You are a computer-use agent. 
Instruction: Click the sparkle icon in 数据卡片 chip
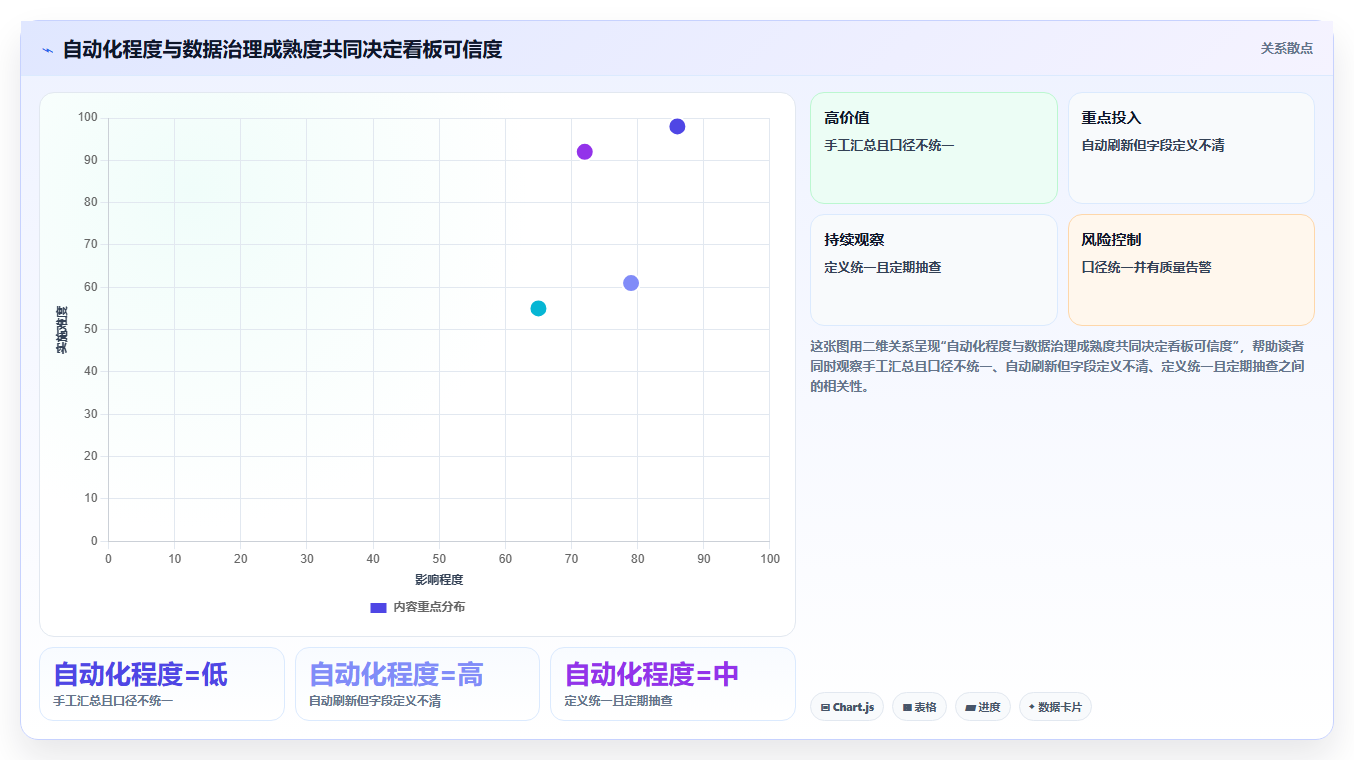1032,707
